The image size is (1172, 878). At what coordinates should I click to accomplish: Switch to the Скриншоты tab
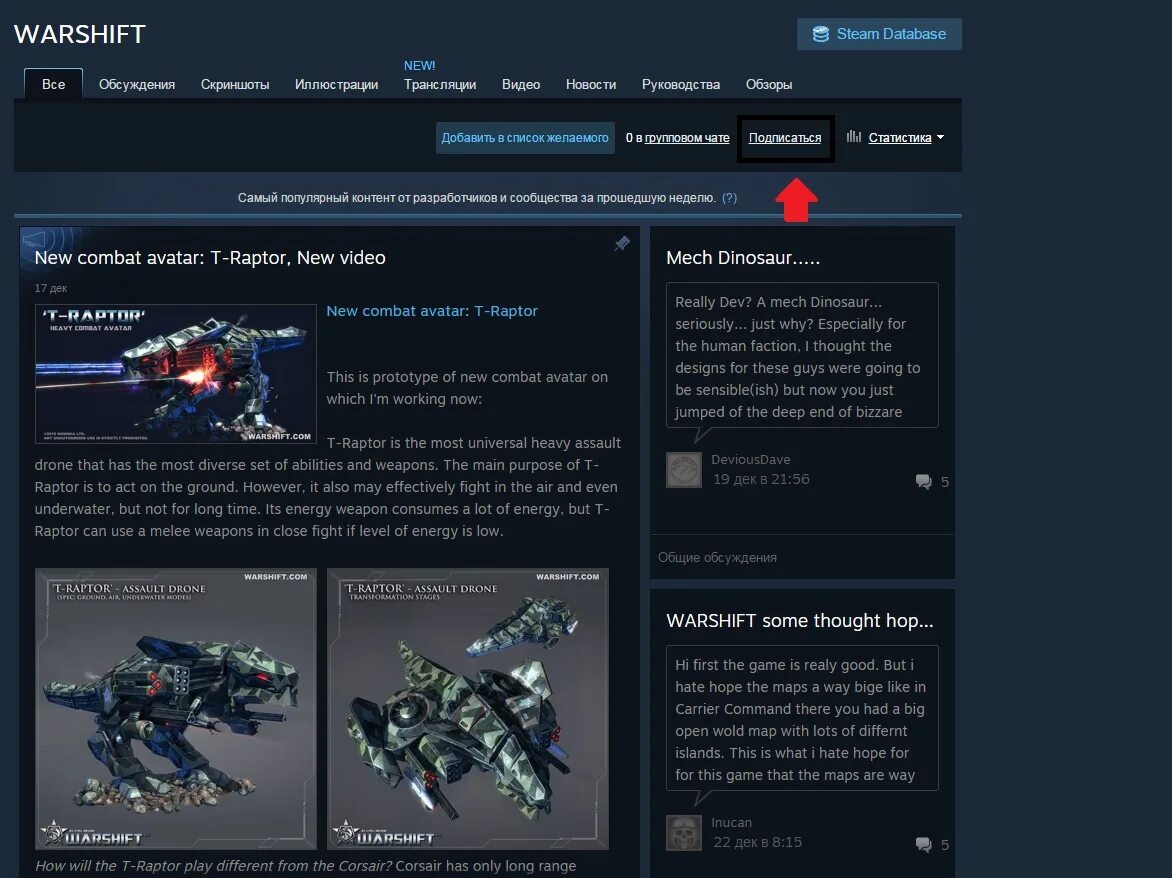coord(235,84)
